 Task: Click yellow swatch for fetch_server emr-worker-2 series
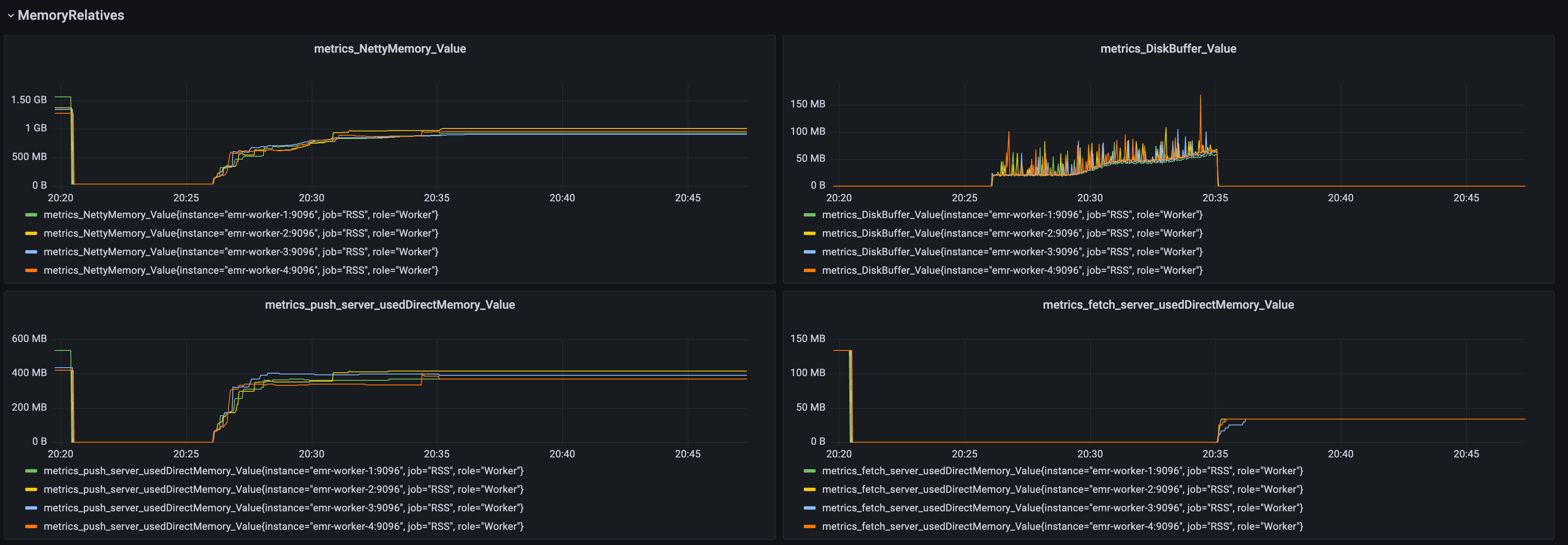coord(810,489)
